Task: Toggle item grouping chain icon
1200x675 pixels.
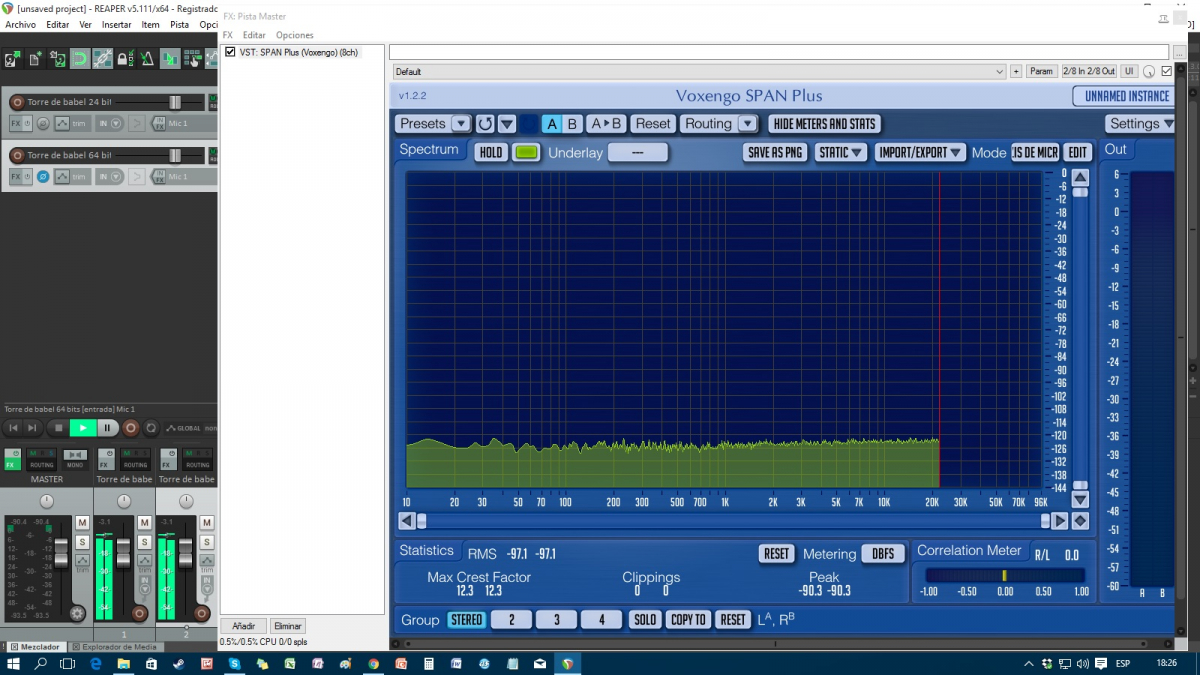Action: 102,59
